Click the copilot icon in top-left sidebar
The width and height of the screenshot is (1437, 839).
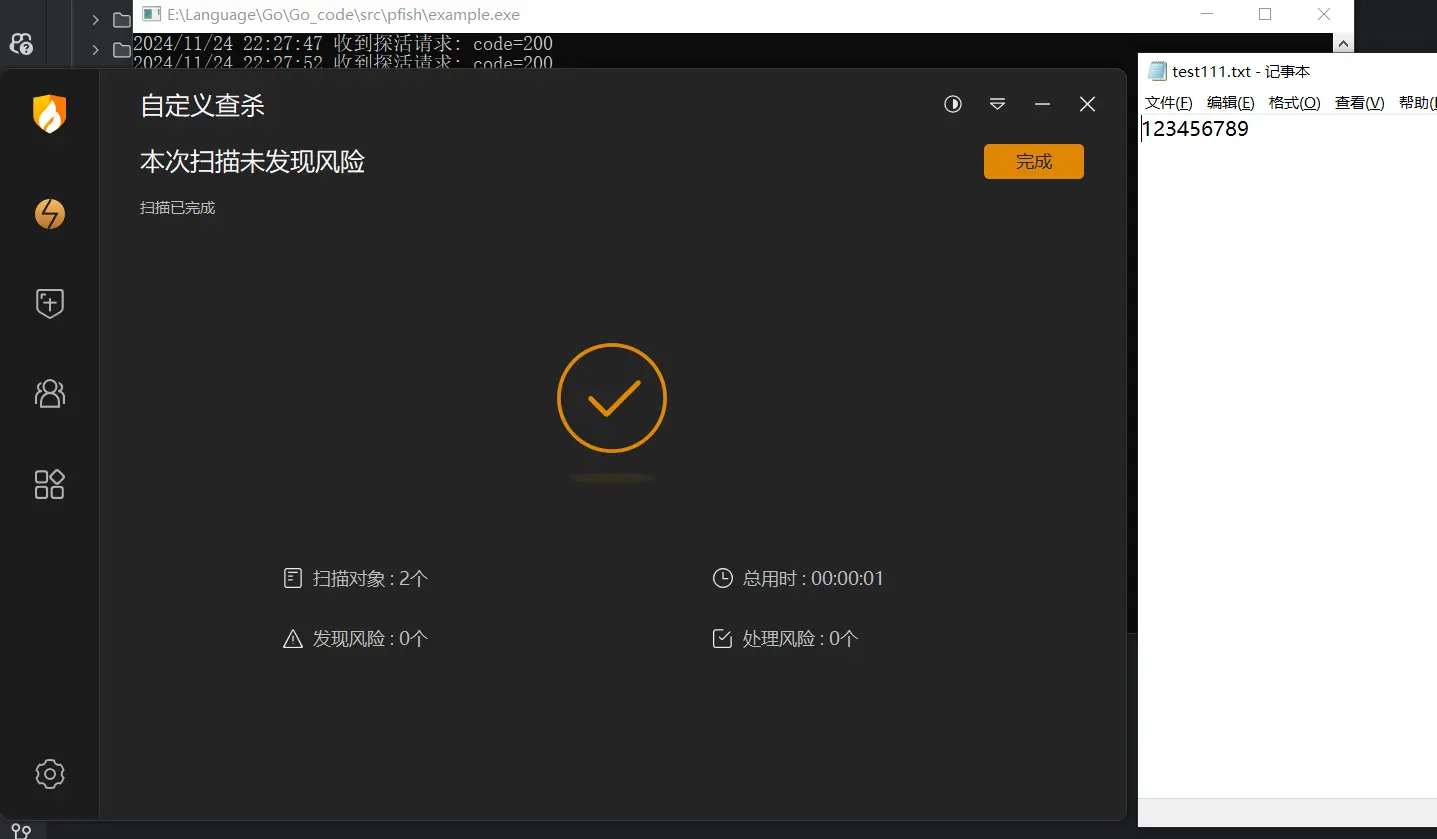(22, 43)
